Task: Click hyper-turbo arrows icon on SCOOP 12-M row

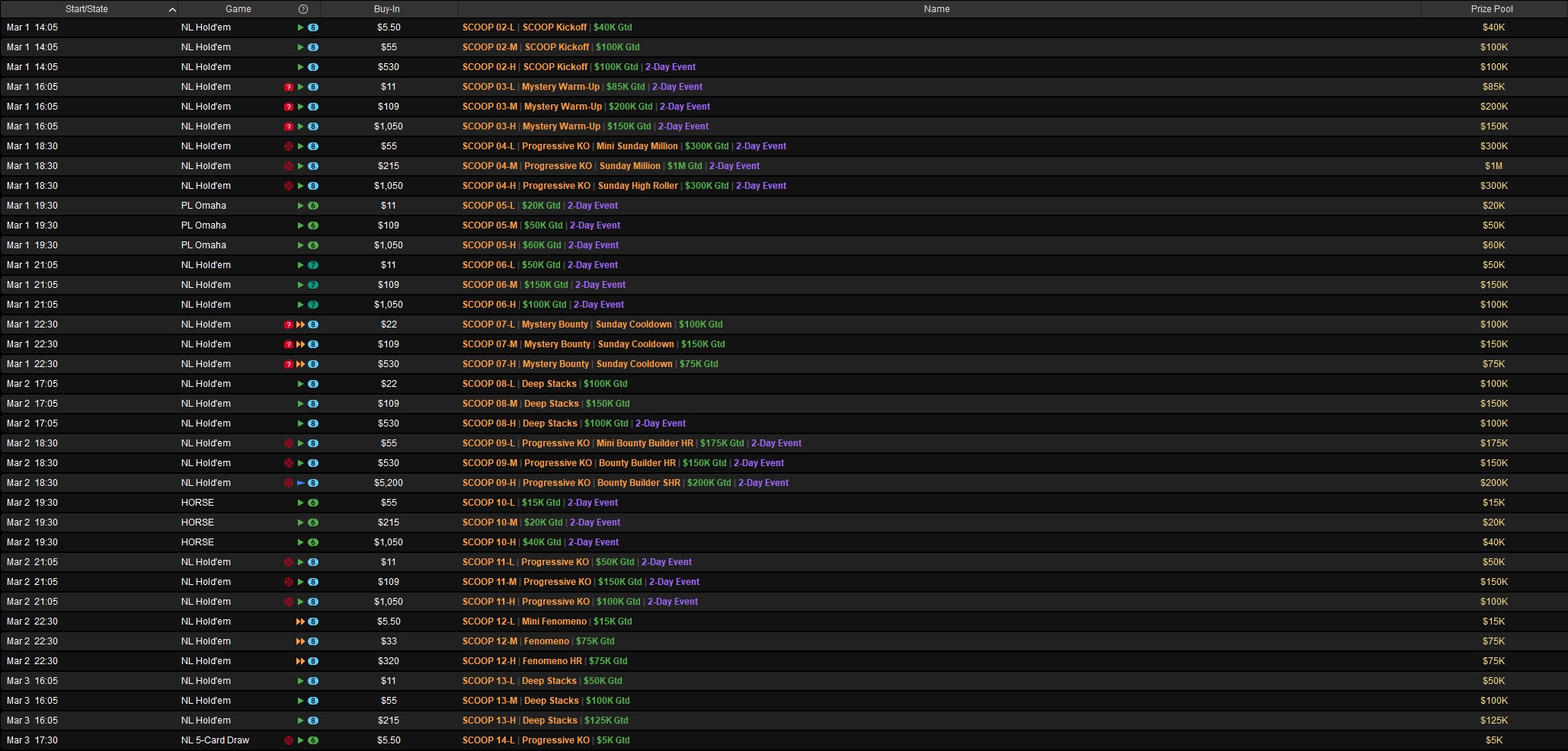Action: (301, 641)
